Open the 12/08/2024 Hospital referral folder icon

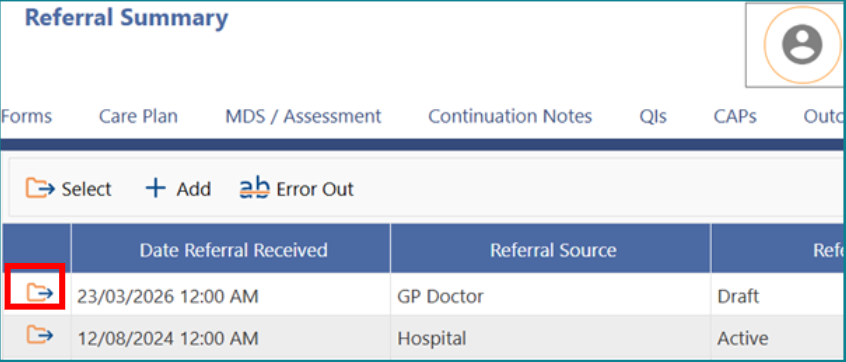point(40,335)
